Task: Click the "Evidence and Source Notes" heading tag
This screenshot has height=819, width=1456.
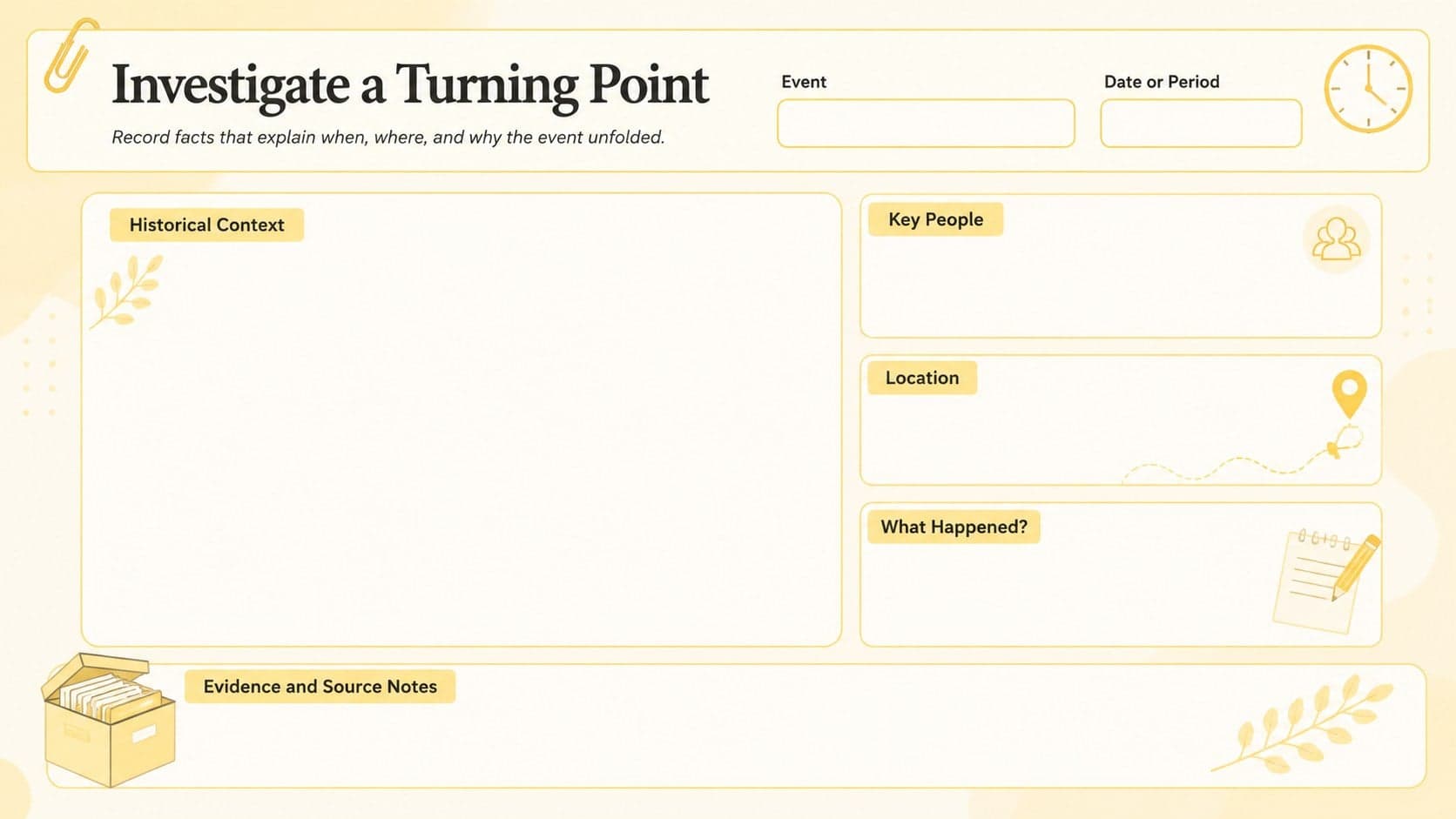Action: [x=320, y=686]
